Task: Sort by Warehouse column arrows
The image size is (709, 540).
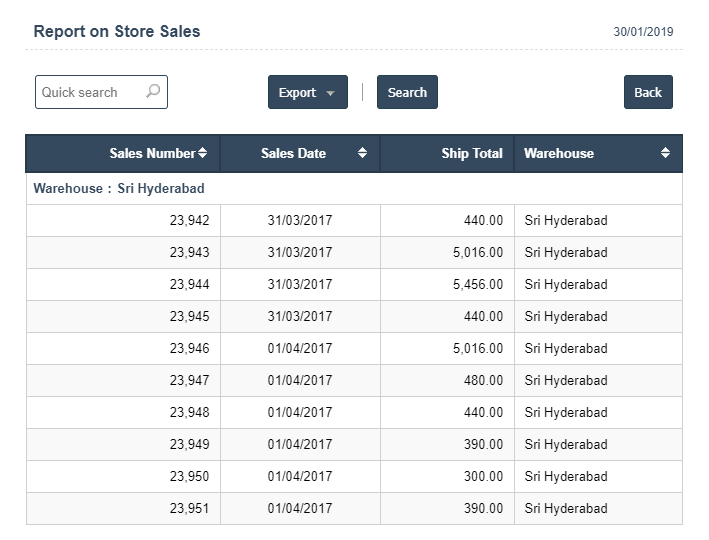Action: [x=665, y=153]
